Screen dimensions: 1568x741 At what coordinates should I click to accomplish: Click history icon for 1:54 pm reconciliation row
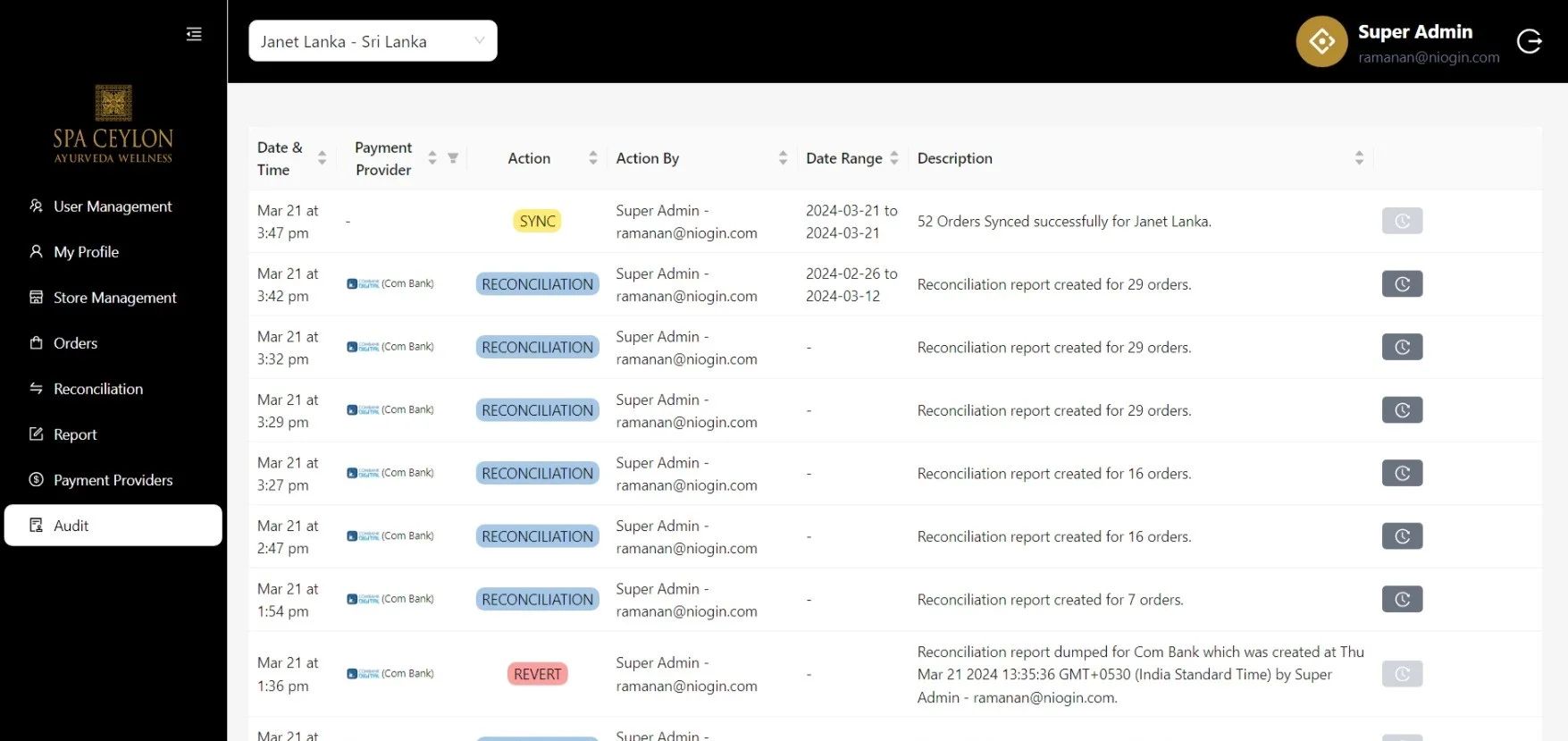[x=1402, y=600]
